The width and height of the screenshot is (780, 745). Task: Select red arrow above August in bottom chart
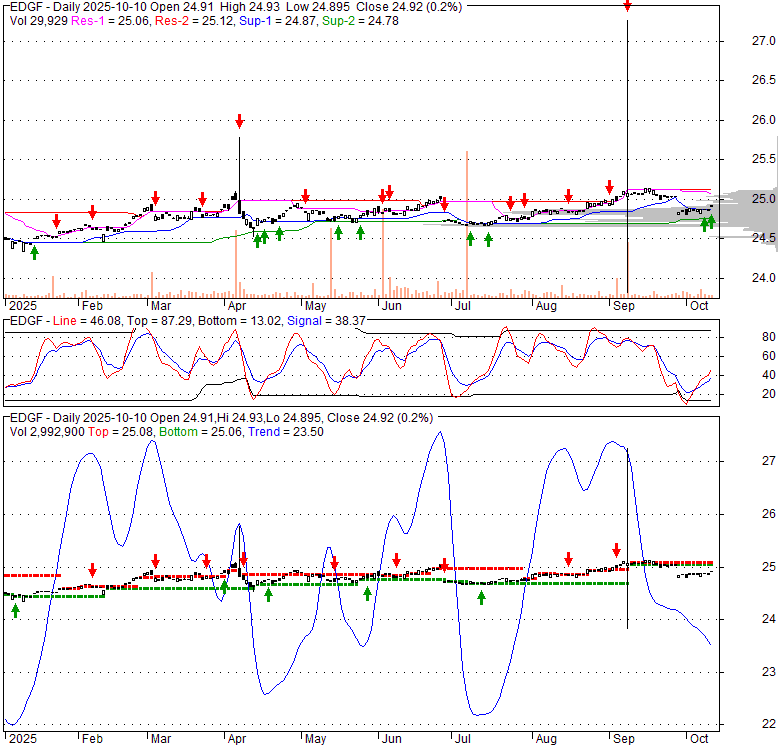568,559
